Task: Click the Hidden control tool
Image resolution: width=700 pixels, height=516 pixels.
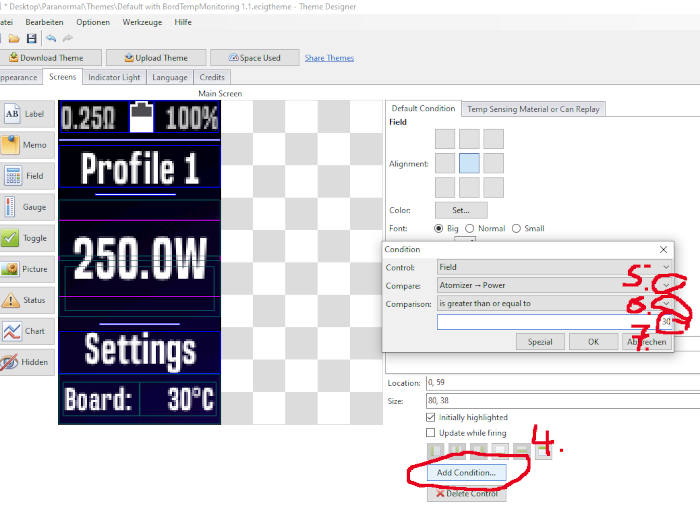Action: 26,362
